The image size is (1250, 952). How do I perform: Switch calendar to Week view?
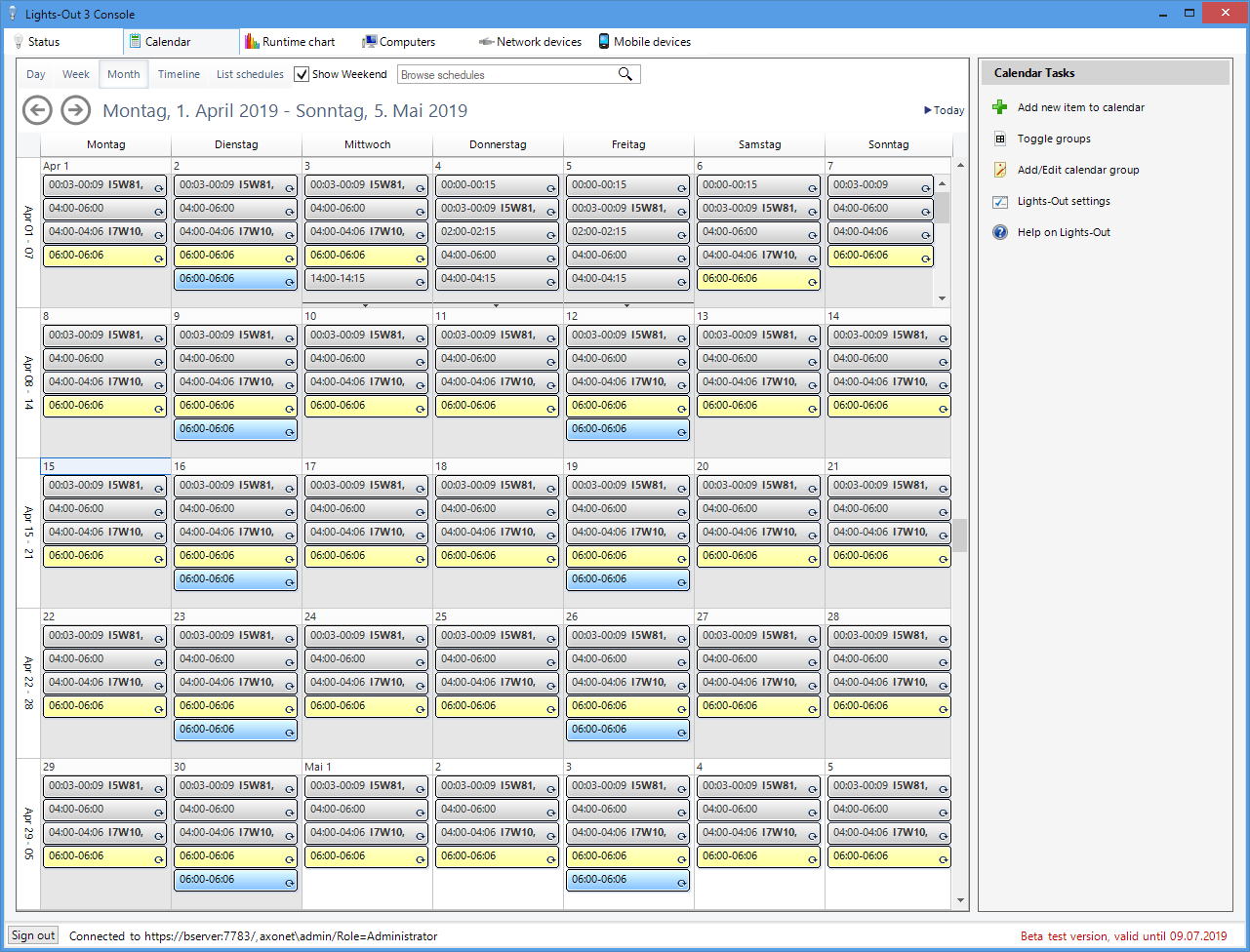[x=76, y=74]
